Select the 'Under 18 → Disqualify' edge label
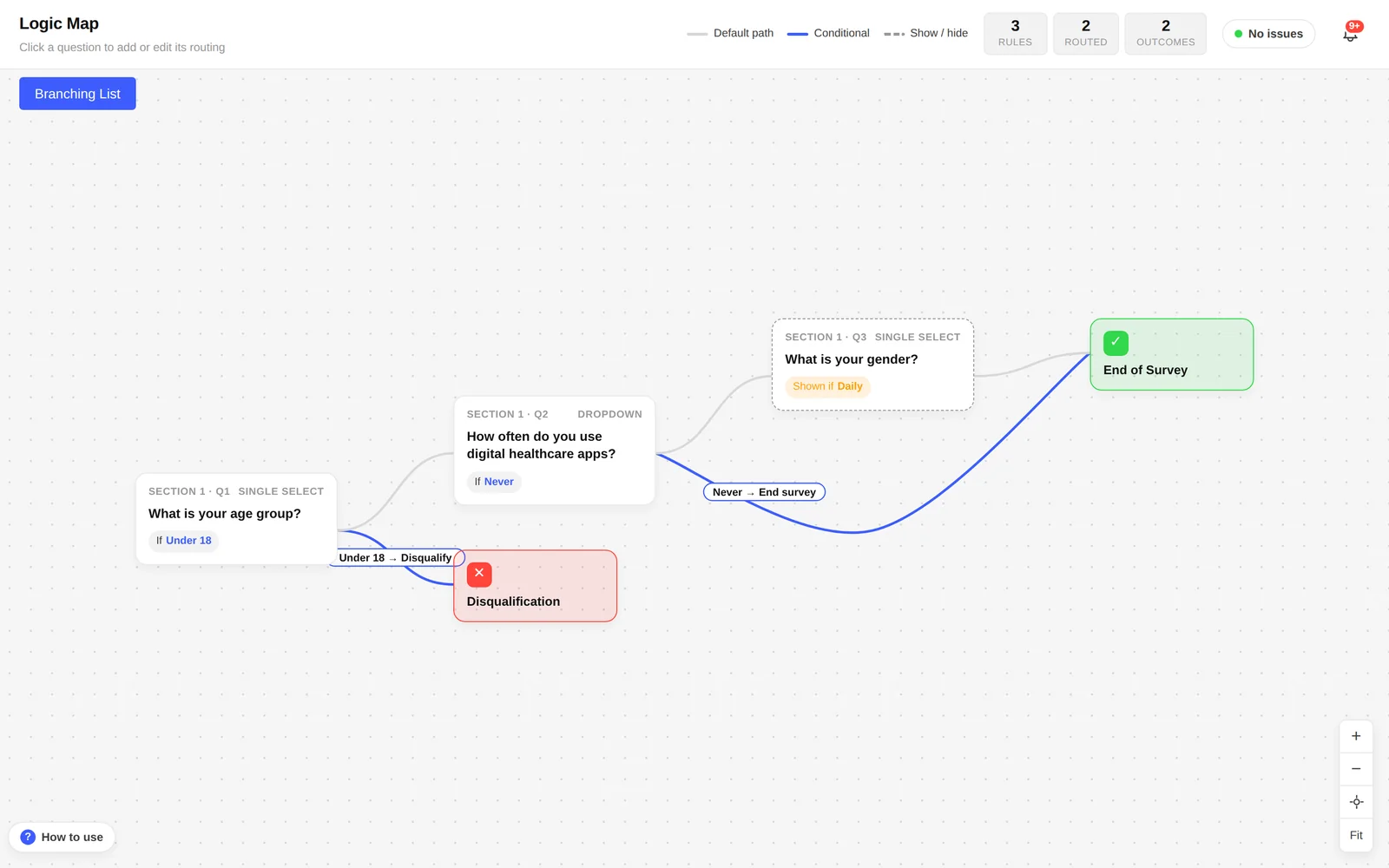 coord(396,558)
